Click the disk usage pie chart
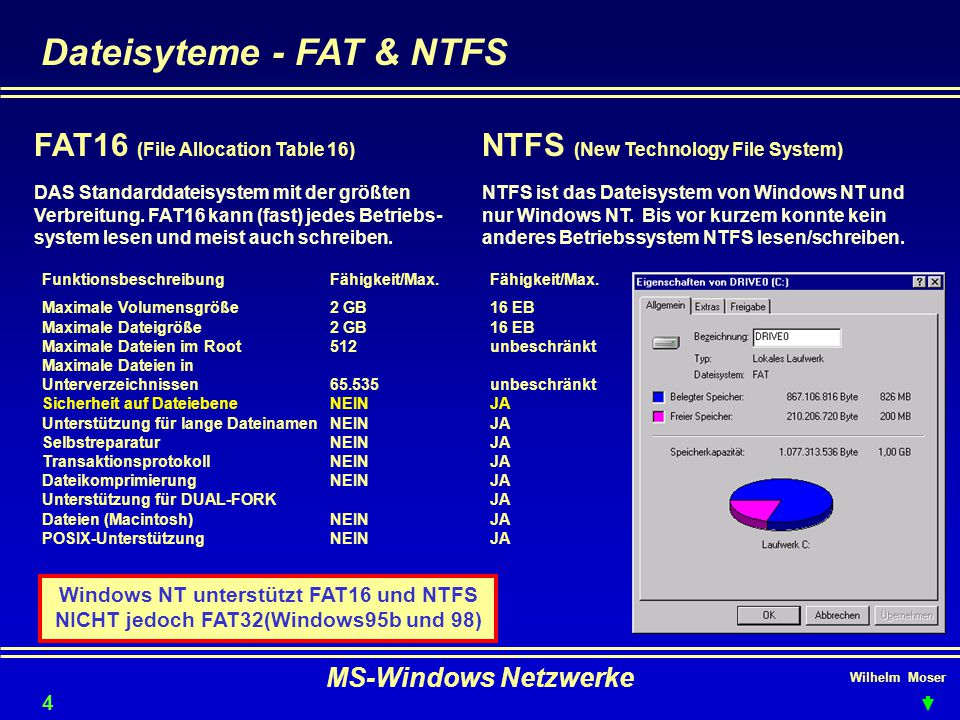 (781, 504)
